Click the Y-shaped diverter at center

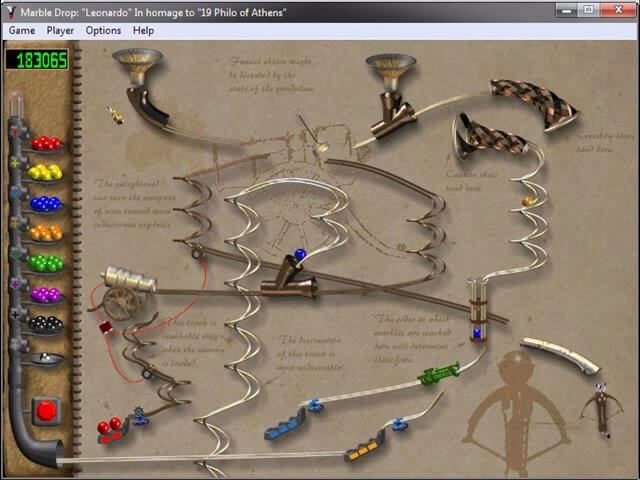coord(291,278)
